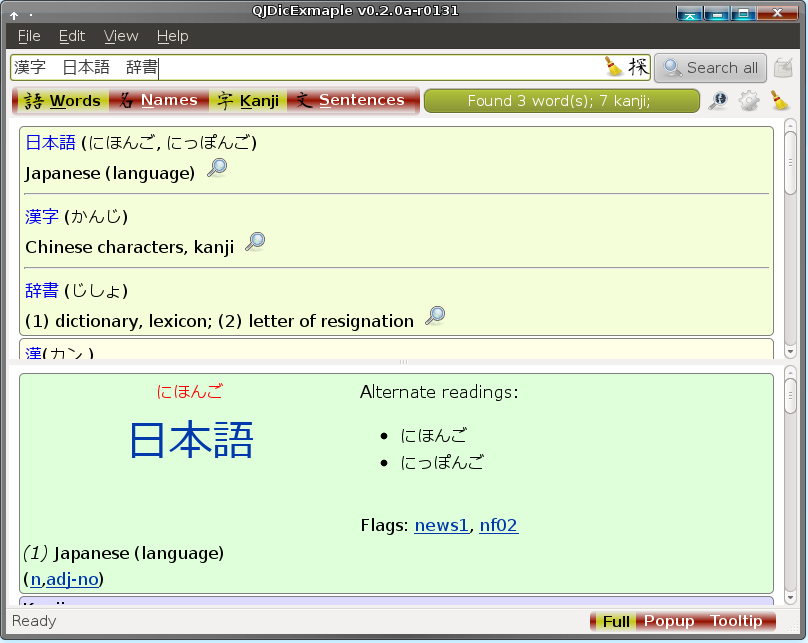Screen dimensions: 808x643
Task: Click the broom clear icon beside the gear
Action: click(x=780, y=100)
